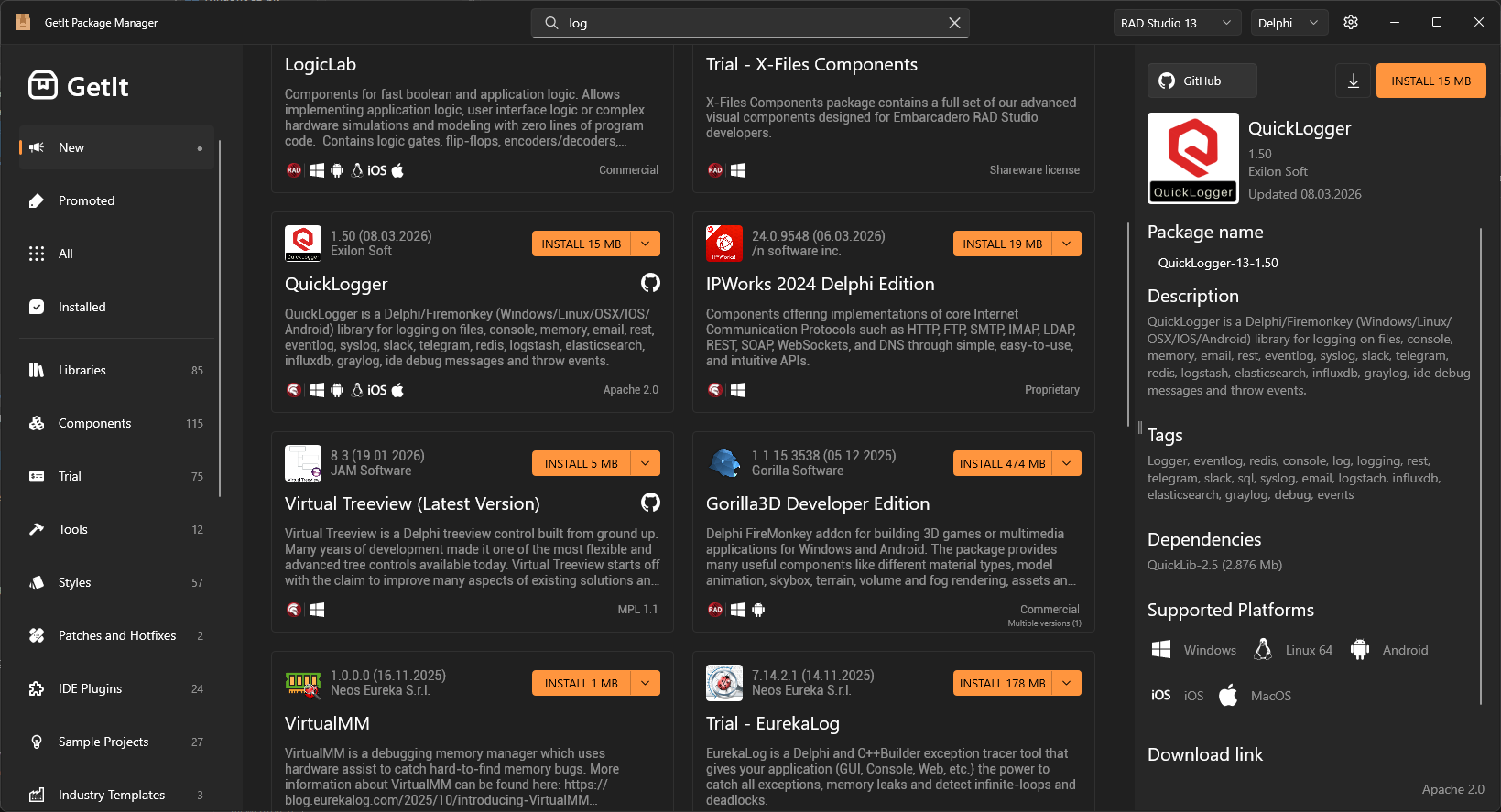1501x812 pixels.
Task: Click the Linux penguin icon in Supported Platforms
Action: pos(1263,649)
